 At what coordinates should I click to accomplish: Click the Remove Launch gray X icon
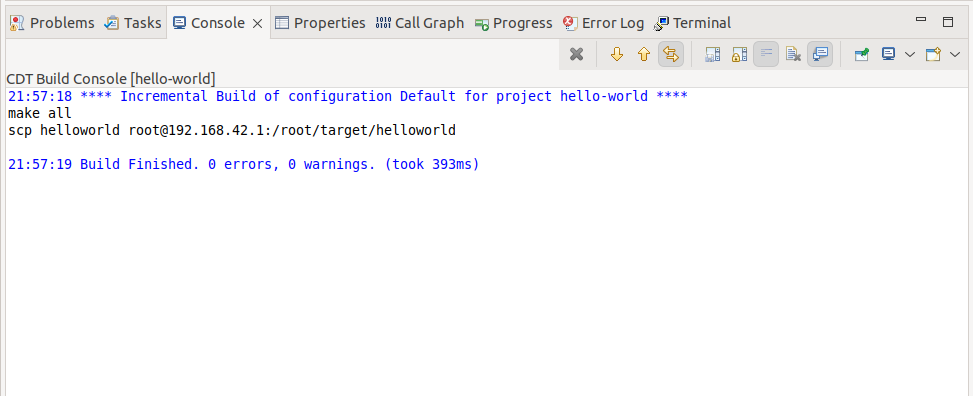tap(576, 55)
